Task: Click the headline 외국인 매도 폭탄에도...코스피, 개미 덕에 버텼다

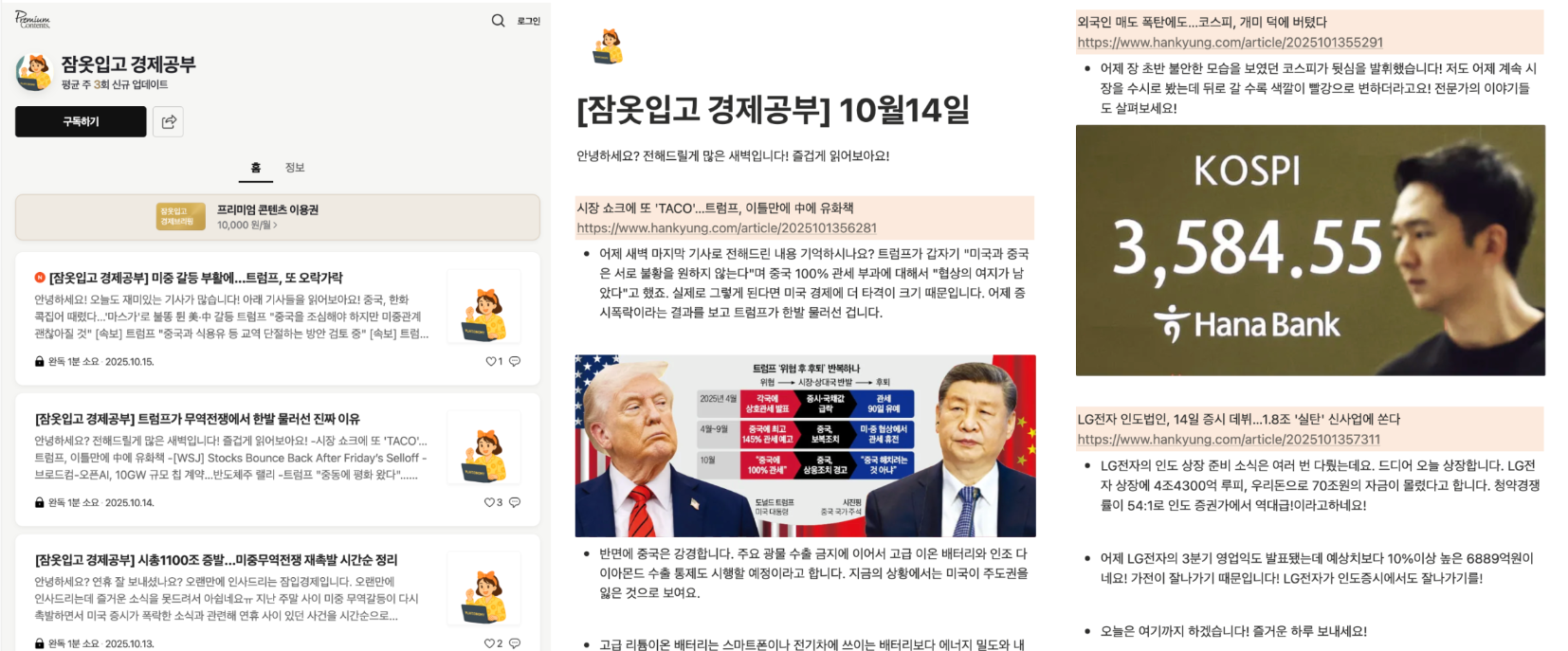Action: (1202, 22)
